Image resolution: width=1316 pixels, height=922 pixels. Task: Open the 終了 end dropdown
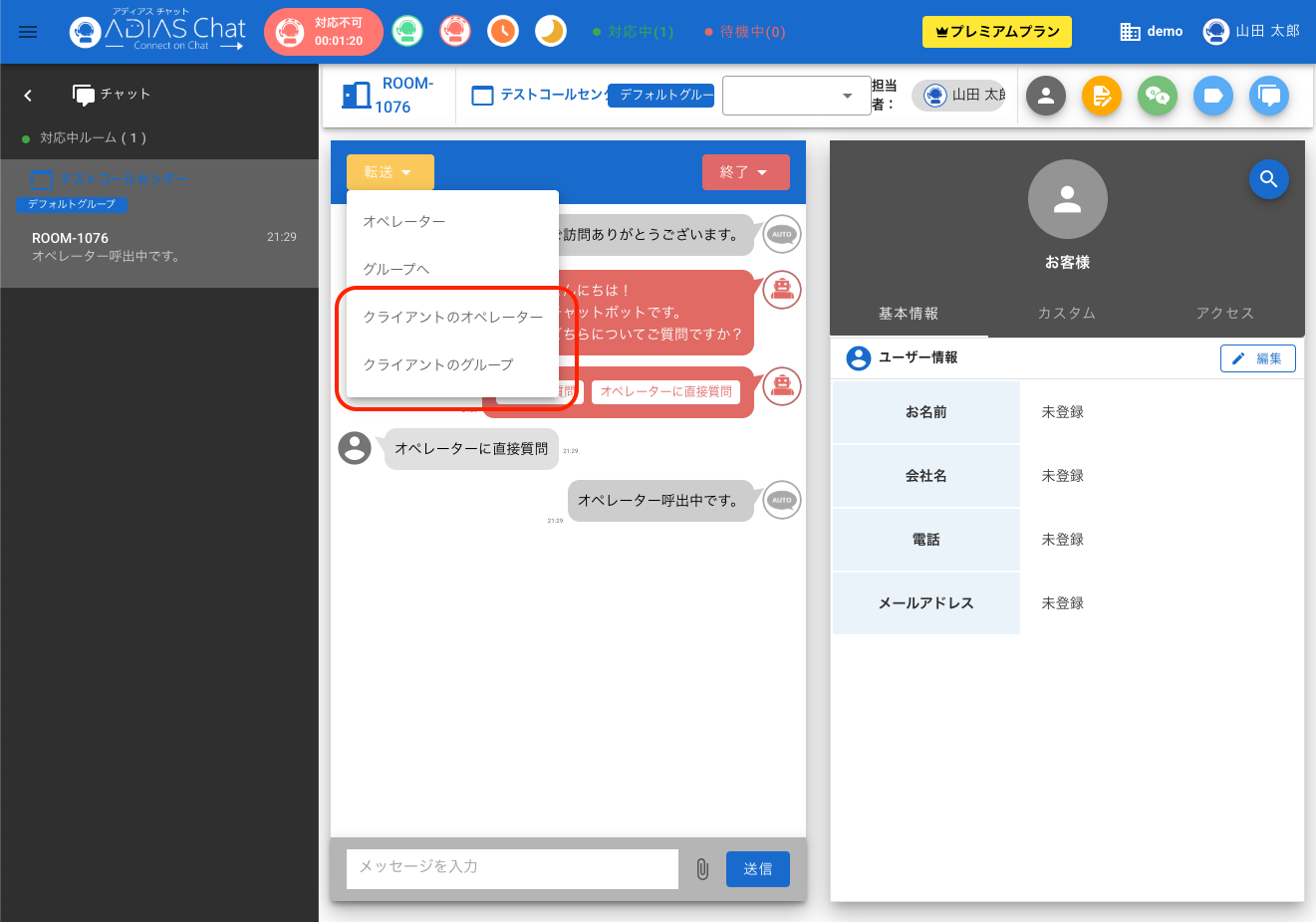(x=745, y=172)
